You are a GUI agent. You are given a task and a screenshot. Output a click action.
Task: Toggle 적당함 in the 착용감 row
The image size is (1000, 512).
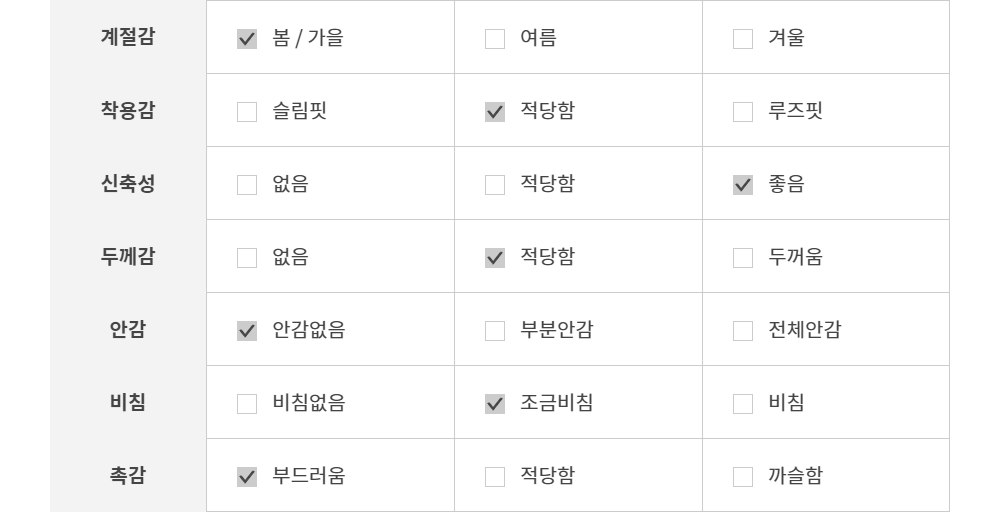495,112
